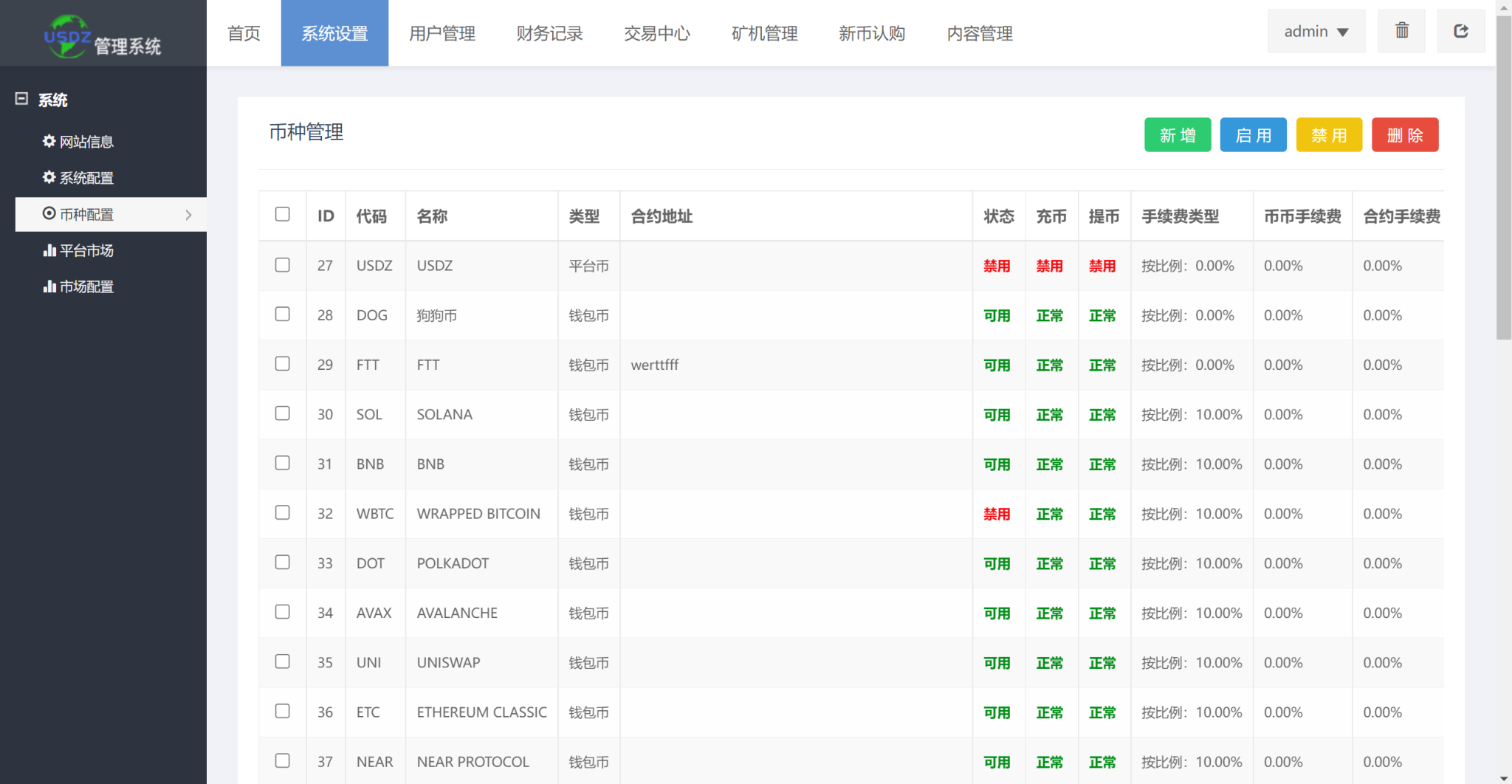Click the USDZ globe logo
Image resolution: width=1512 pixels, height=784 pixels.
click(x=67, y=35)
